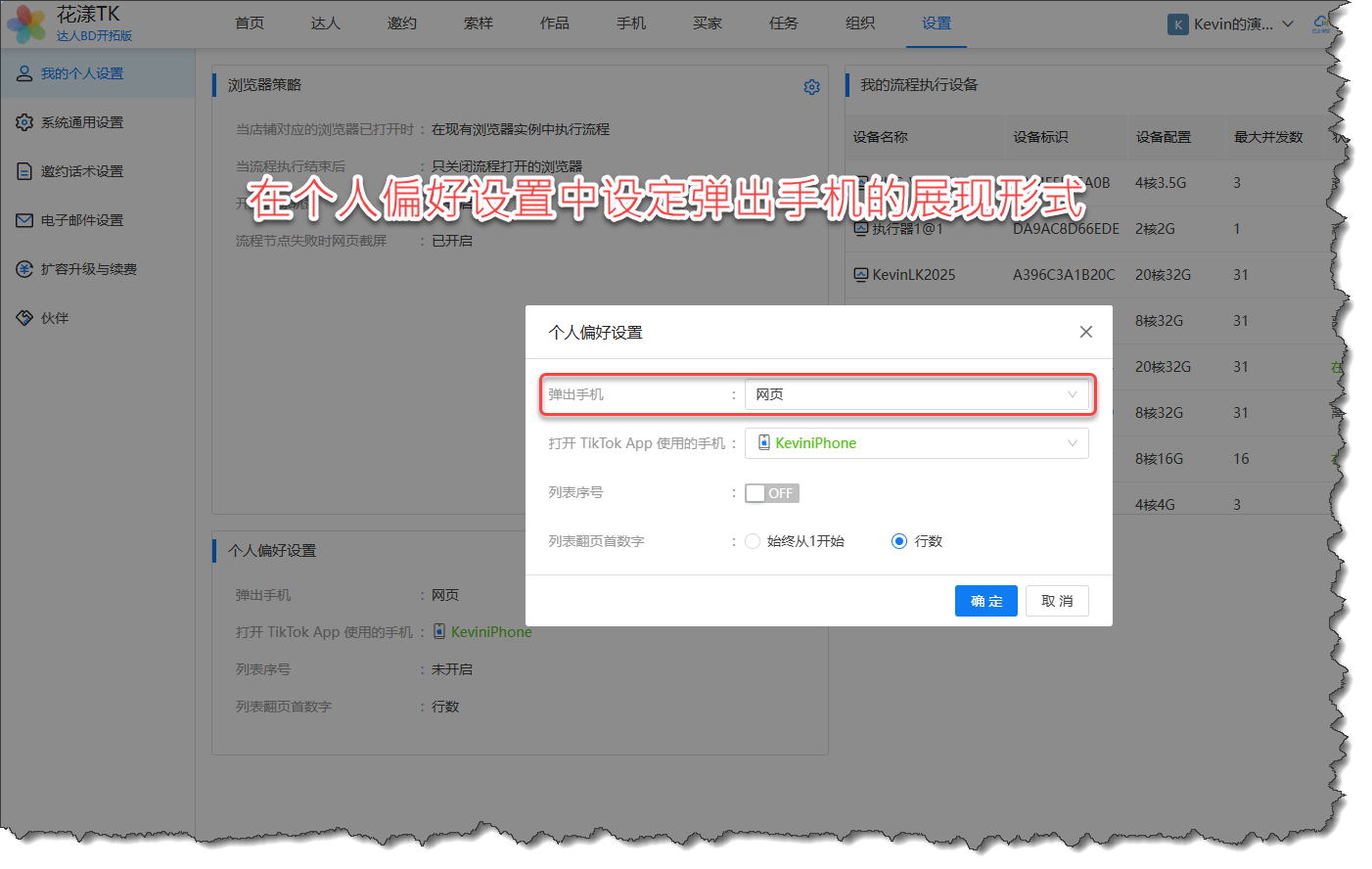Viewport: 1372px width, 869px height.
Task: Select the KevinLK2025 device row
Action: pyautogui.click(x=913, y=275)
